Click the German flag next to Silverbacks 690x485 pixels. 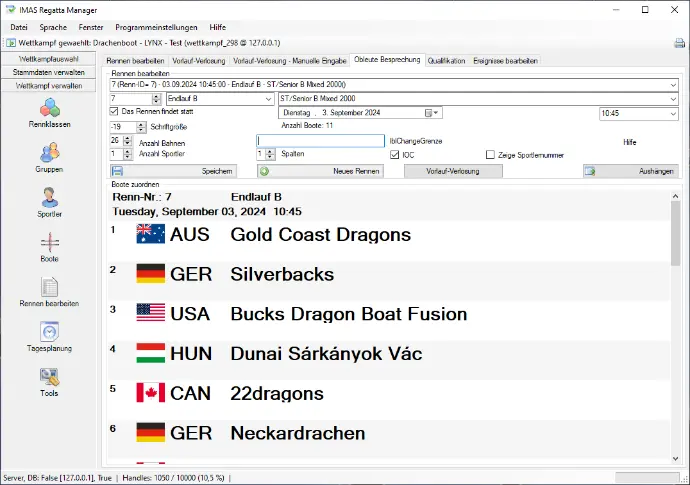click(150, 273)
